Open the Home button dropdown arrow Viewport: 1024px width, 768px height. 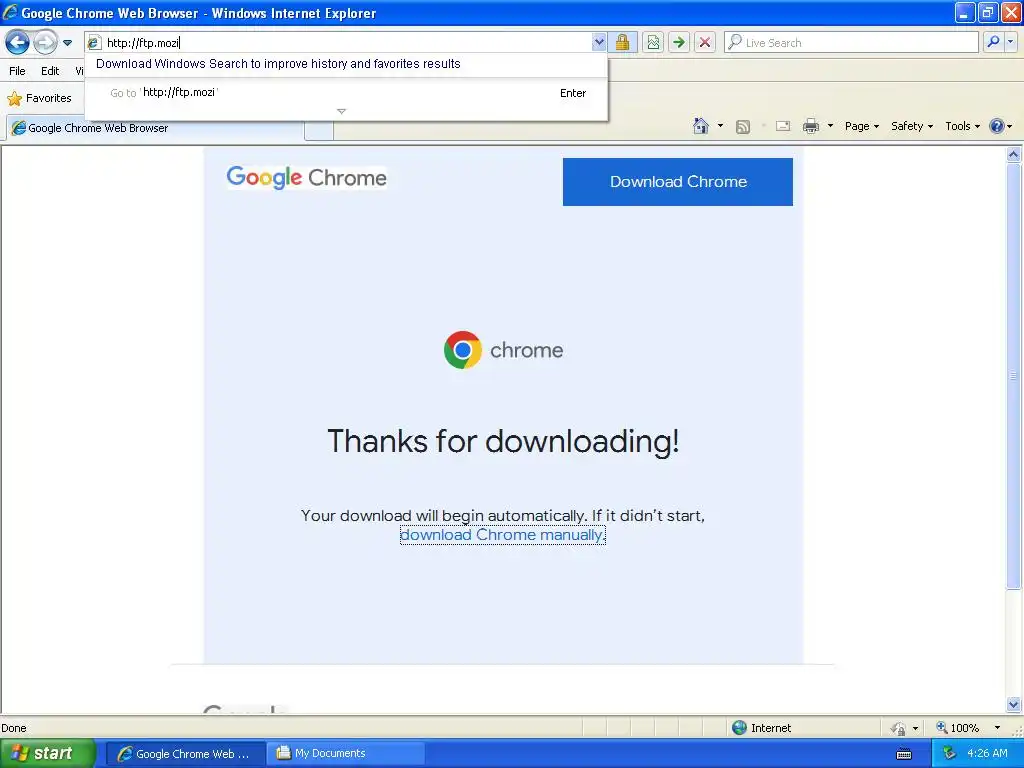(720, 126)
